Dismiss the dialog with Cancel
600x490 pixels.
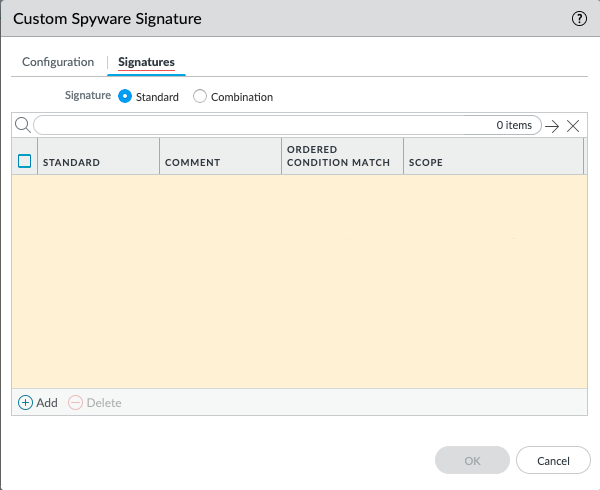tap(553, 461)
